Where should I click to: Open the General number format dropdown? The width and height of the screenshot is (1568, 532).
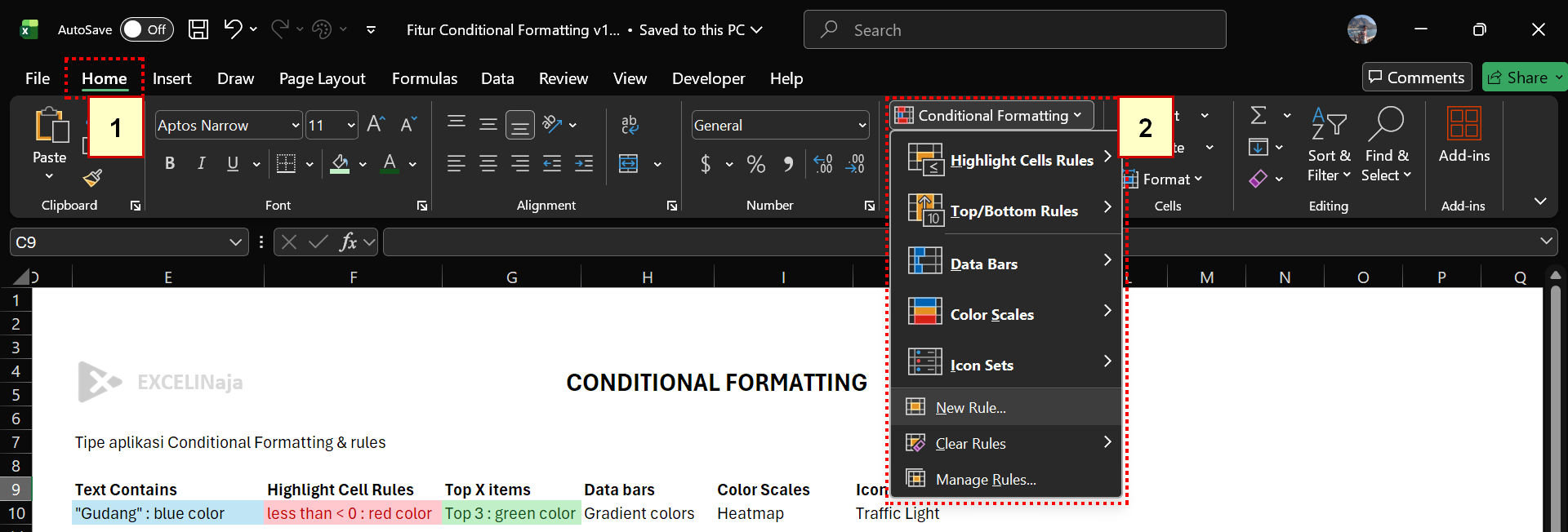[x=862, y=125]
